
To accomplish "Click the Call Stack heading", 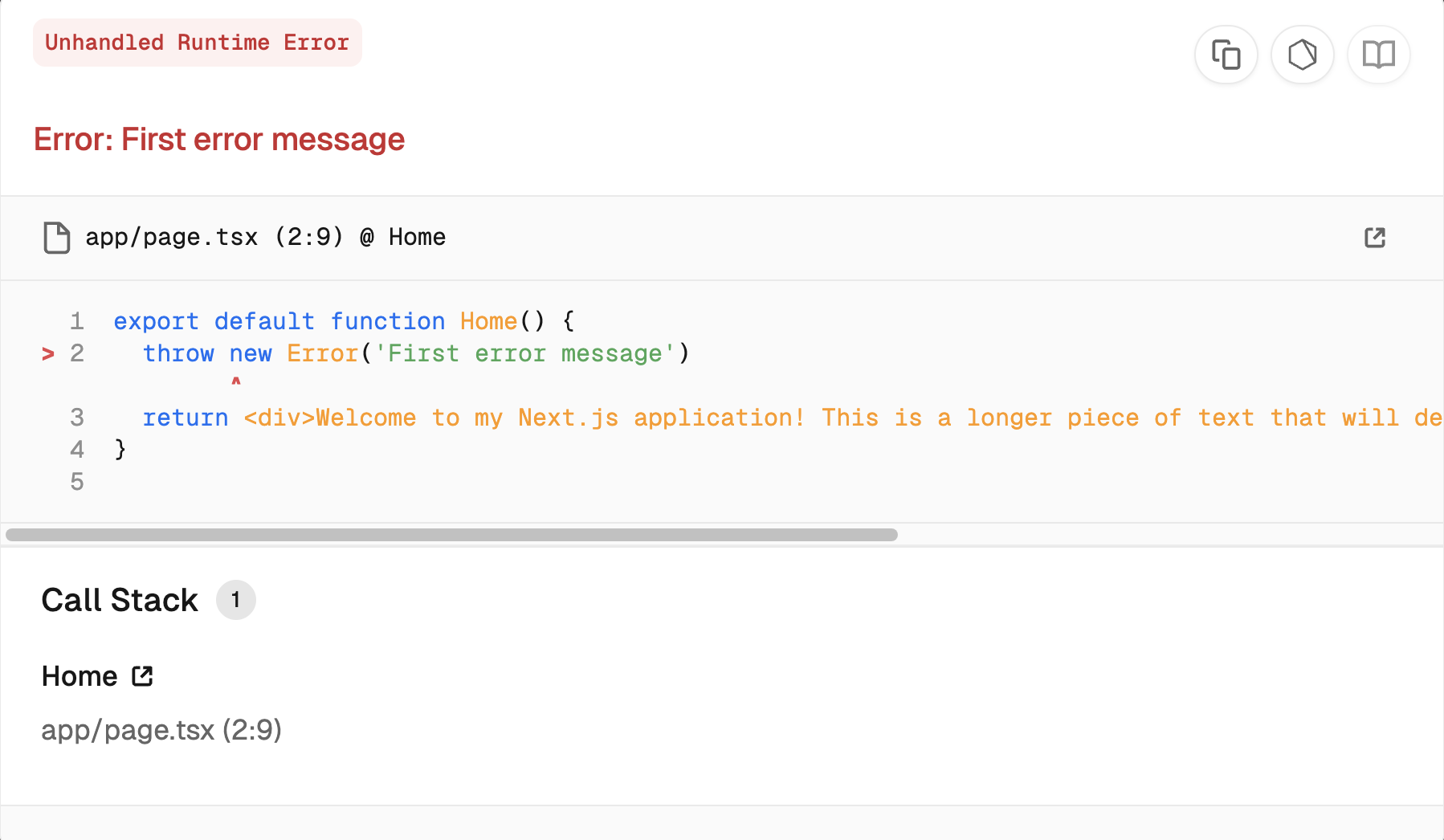I will click(120, 600).
